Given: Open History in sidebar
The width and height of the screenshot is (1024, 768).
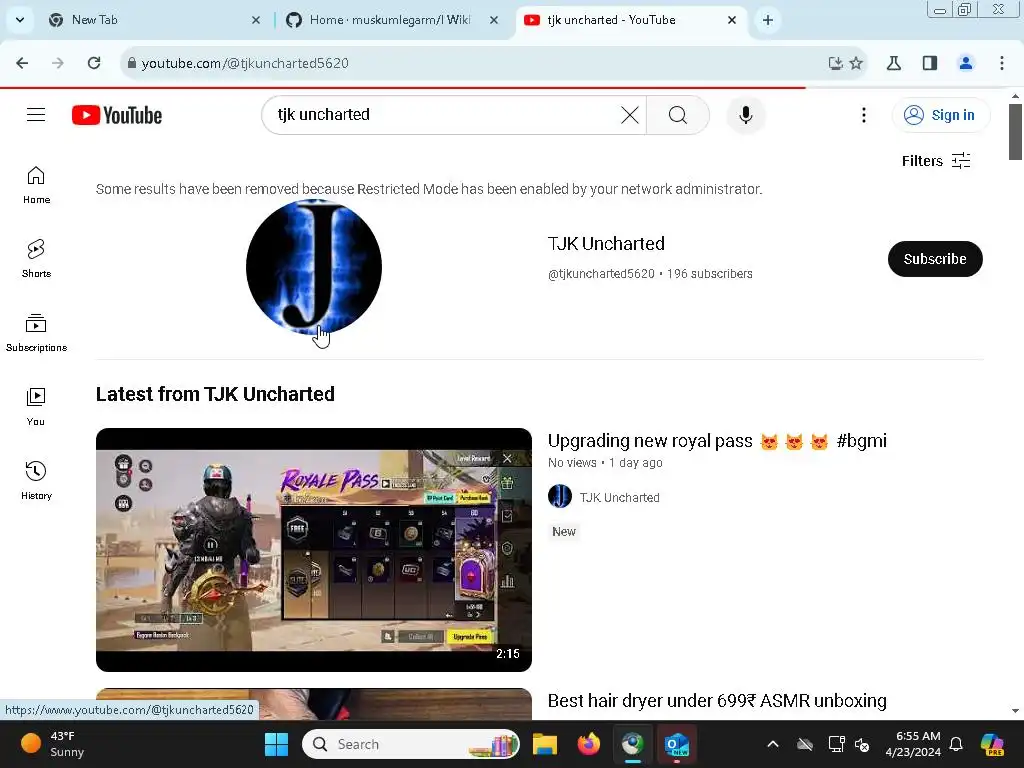Looking at the screenshot, I should pos(37,481).
